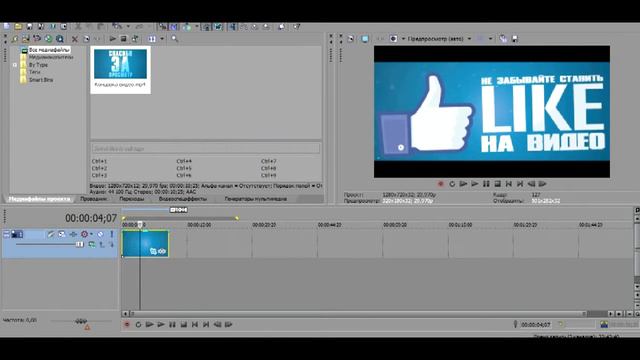This screenshot has height=360, width=640.
Task: Open Event Pan/Crop on the timeline clip
Action: point(153,251)
